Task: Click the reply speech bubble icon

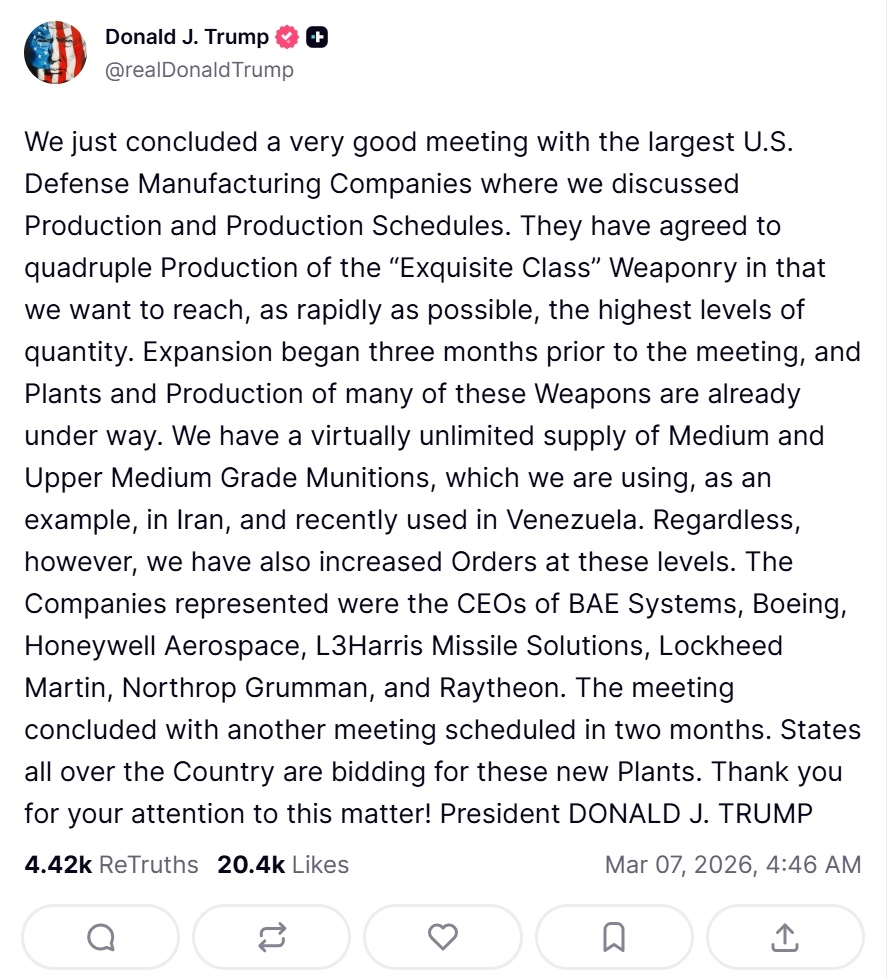Action: [101, 937]
